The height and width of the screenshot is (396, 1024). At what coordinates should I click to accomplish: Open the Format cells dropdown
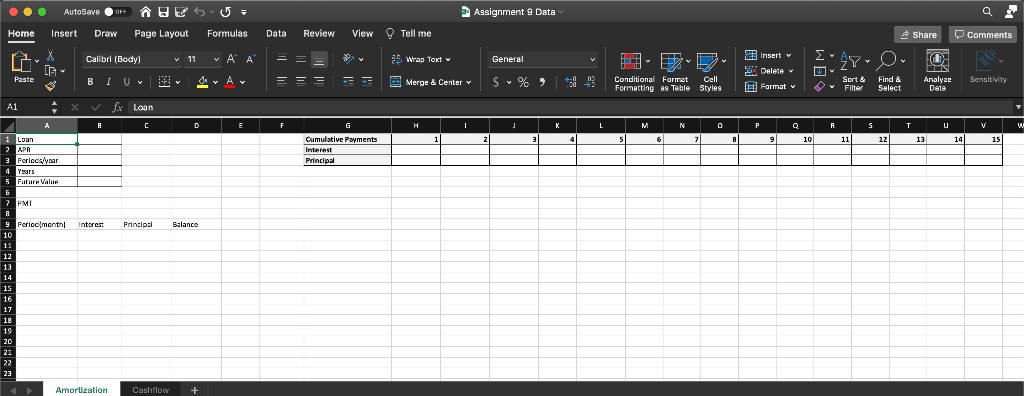pos(771,86)
